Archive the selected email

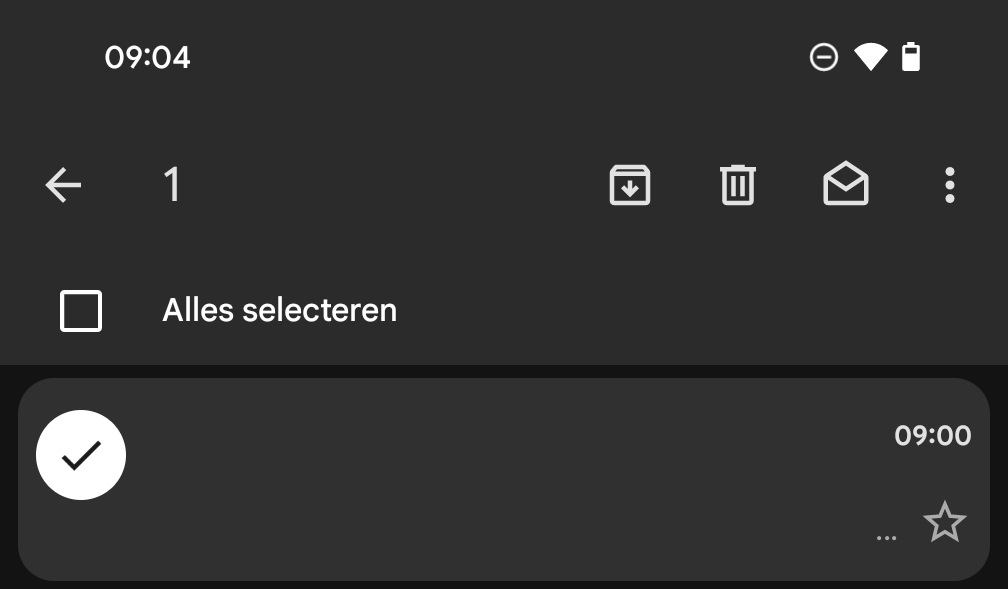(x=630, y=185)
